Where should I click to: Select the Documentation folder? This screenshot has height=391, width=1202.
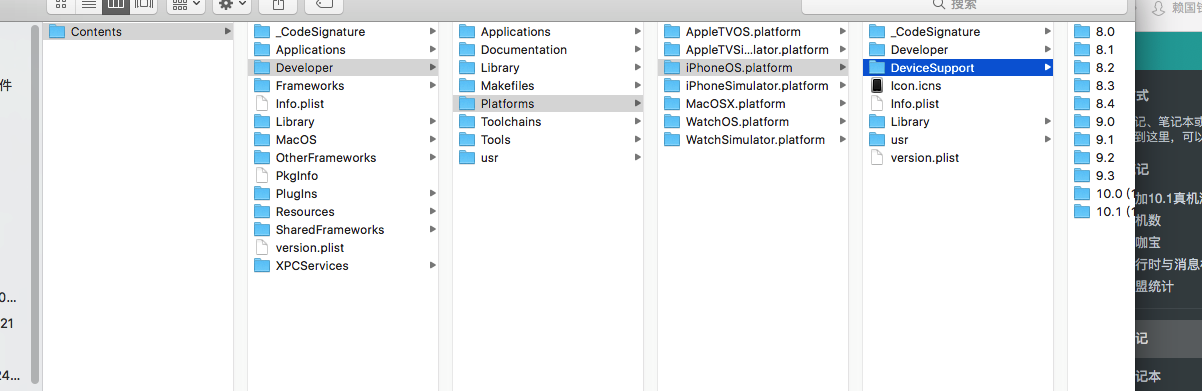548,50
